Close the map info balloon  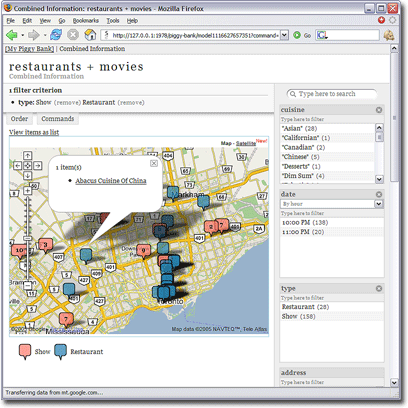coord(154,163)
